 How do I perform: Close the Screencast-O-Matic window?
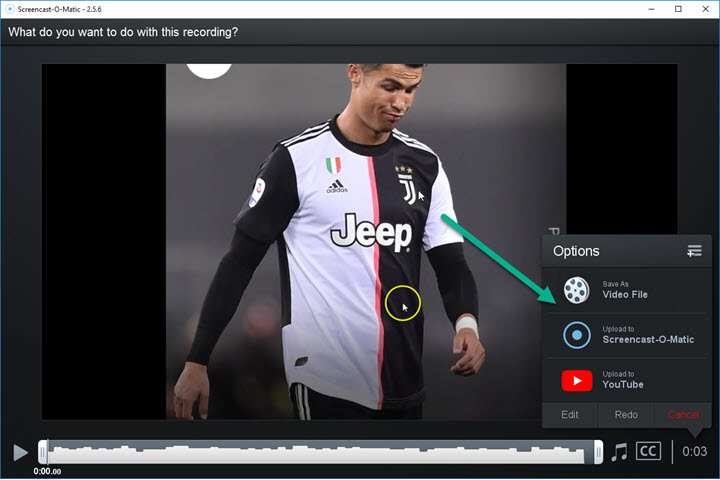706,9
